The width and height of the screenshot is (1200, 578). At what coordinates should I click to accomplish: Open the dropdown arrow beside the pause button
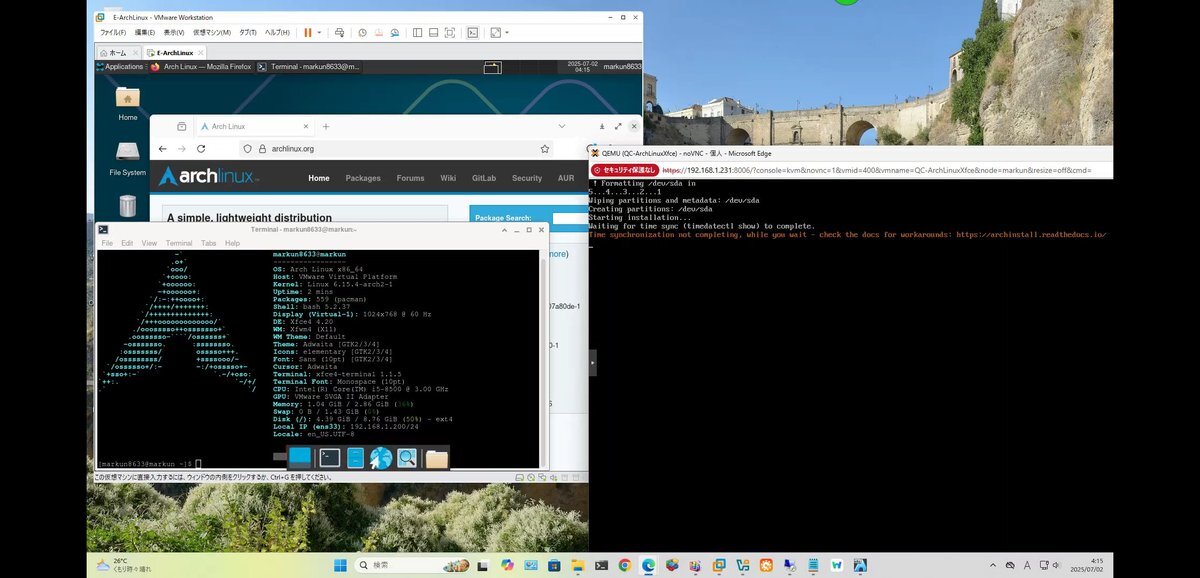tap(319, 32)
